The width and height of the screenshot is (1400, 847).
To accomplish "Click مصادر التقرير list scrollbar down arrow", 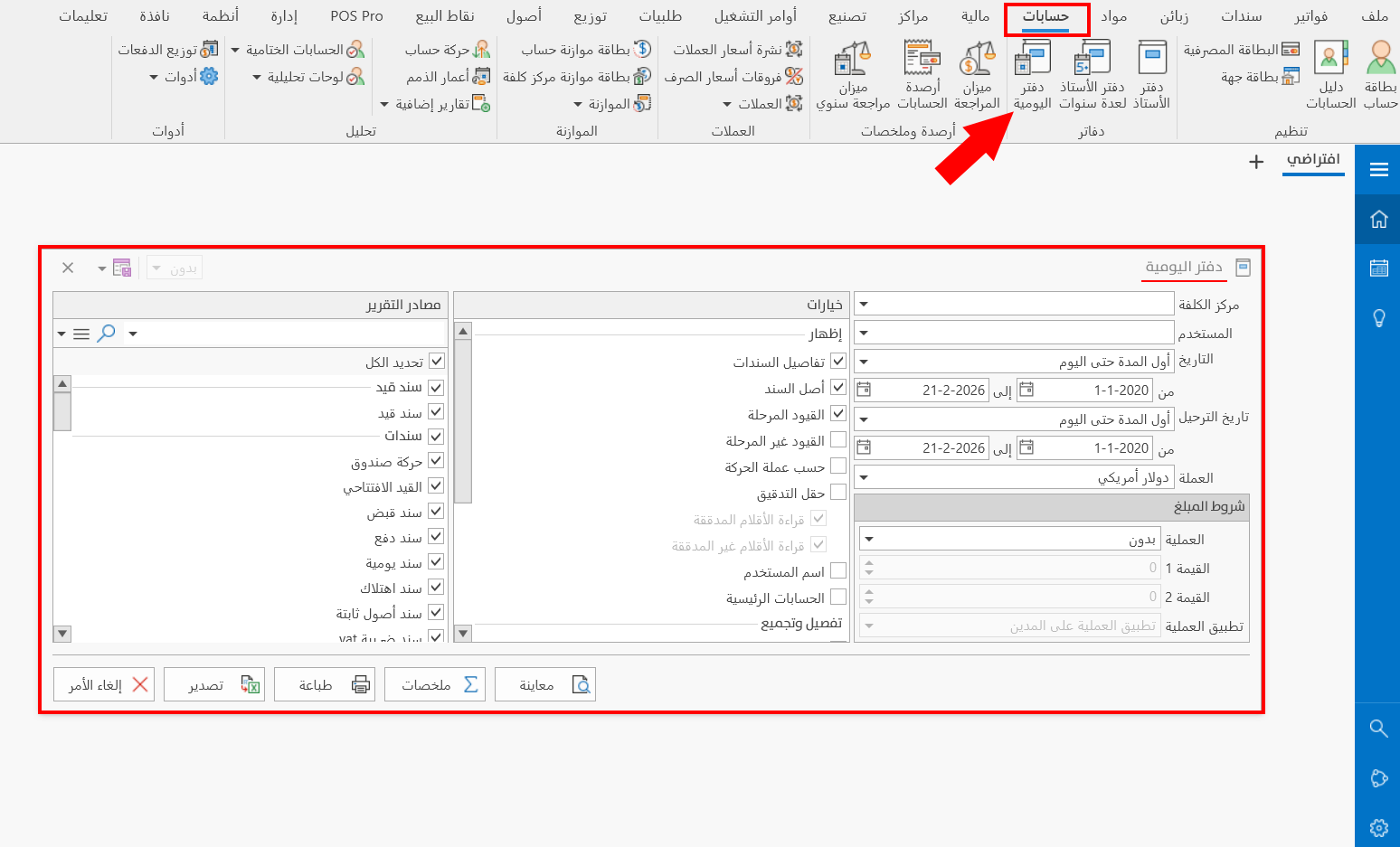I will click(x=62, y=634).
